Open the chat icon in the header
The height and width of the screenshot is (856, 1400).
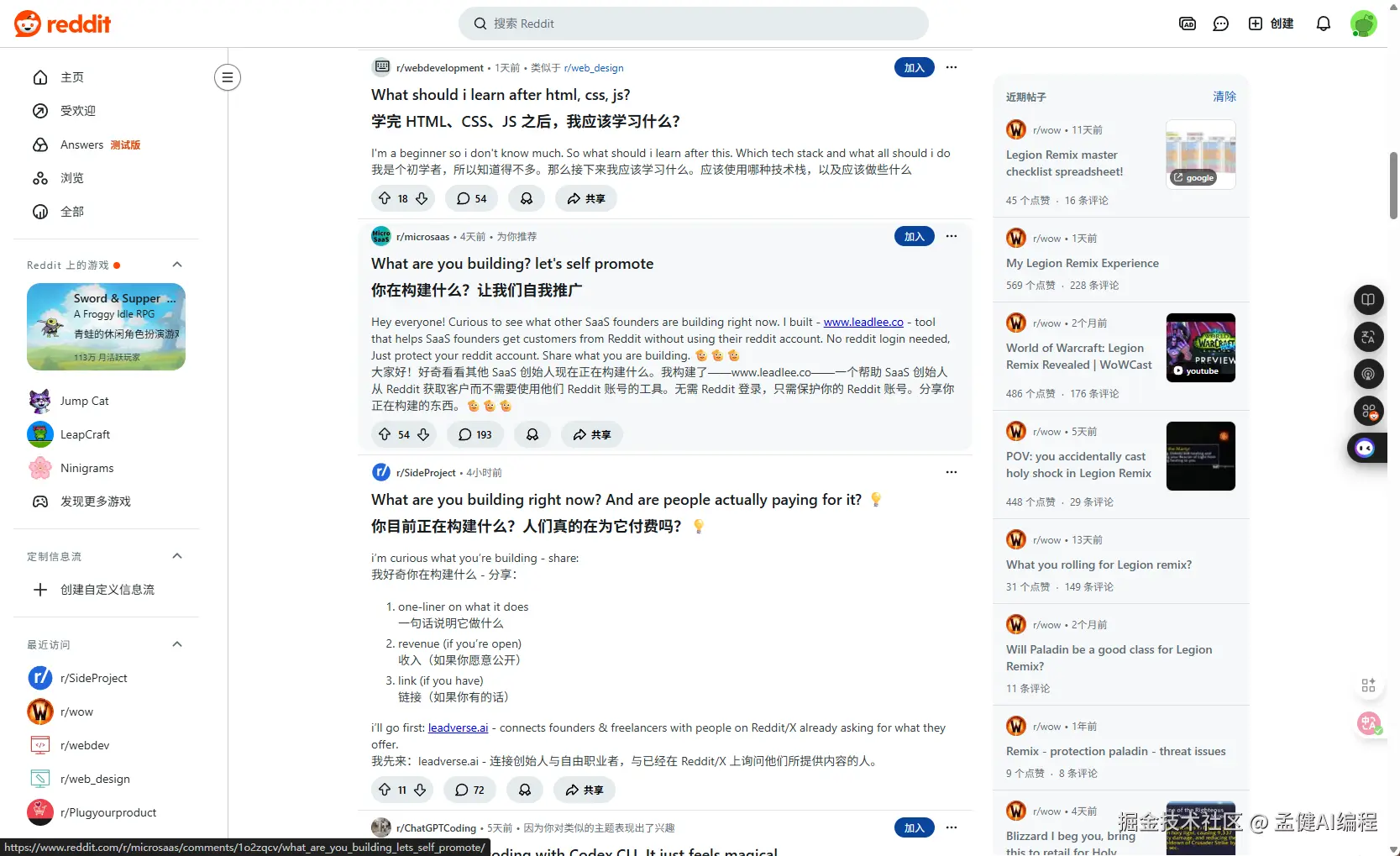point(1221,24)
